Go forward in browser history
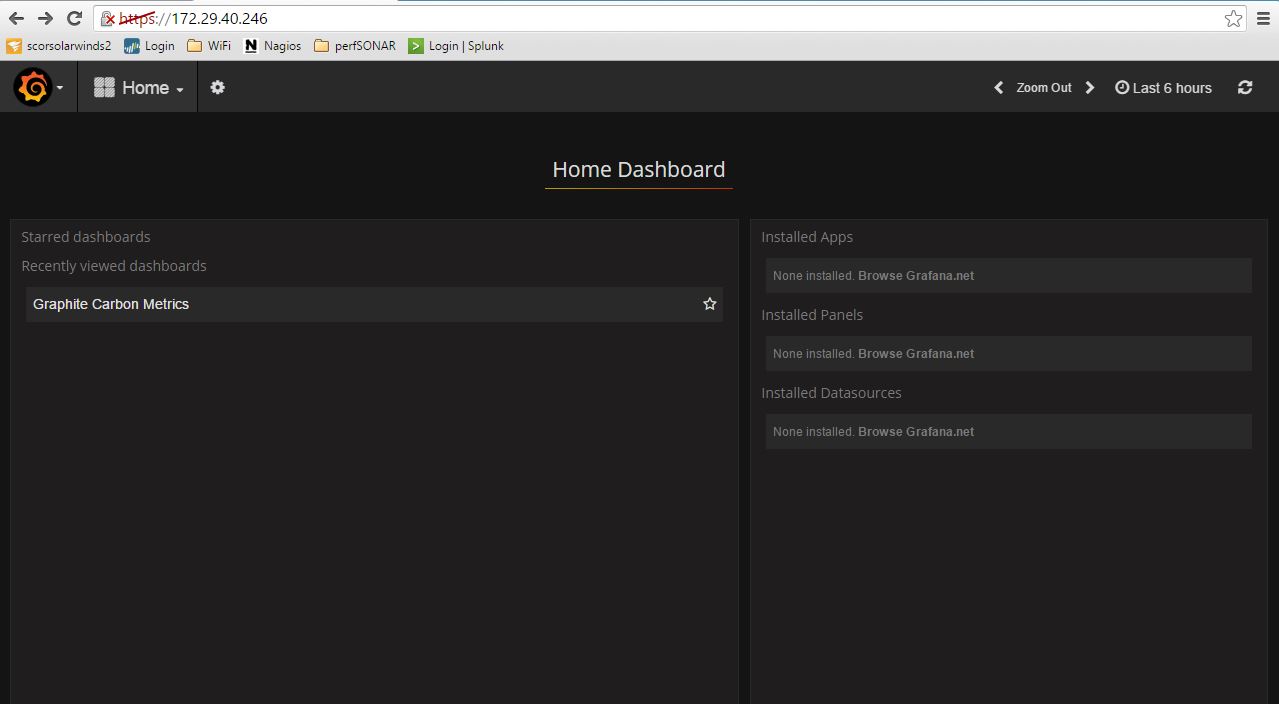This screenshot has height=704, width=1279. coord(45,18)
